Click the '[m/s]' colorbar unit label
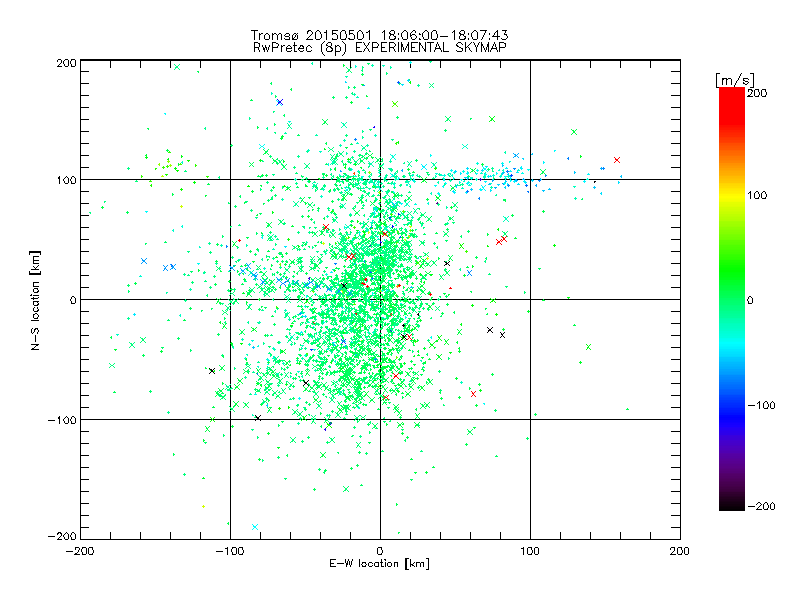Viewport: 800px width, 600px height. (x=734, y=80)
